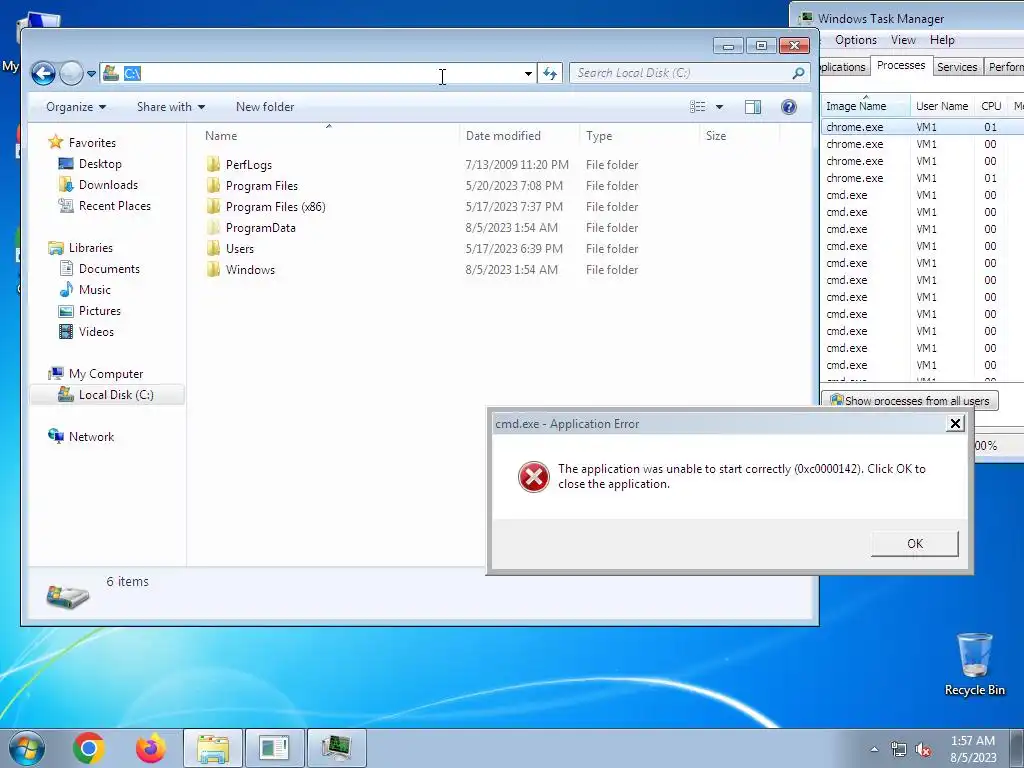The image size is (1024, 768).
Task: Refresh the folder view
Action: (x=550, y=74)
